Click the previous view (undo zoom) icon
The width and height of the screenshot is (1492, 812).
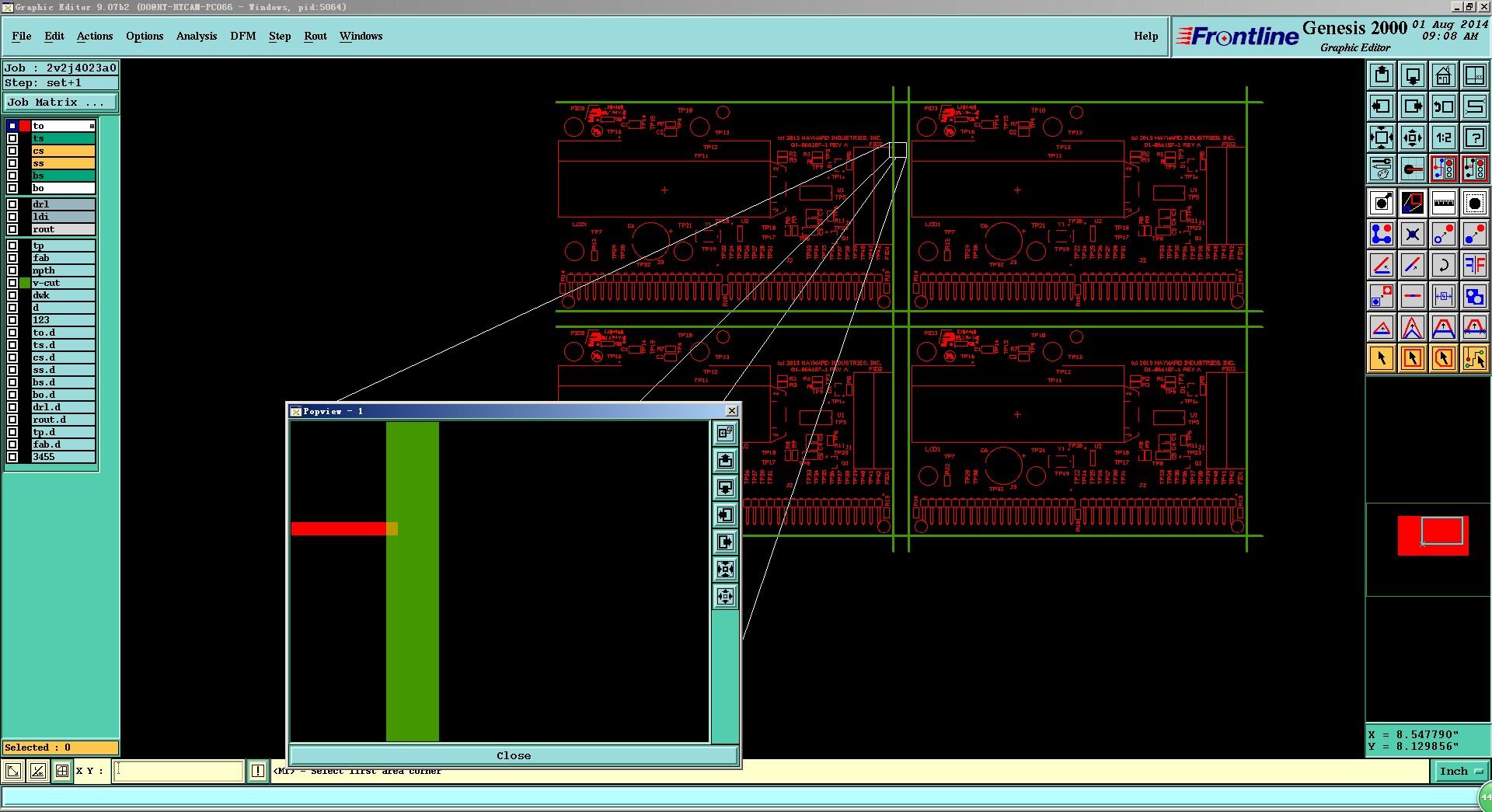coord(1444,106)
